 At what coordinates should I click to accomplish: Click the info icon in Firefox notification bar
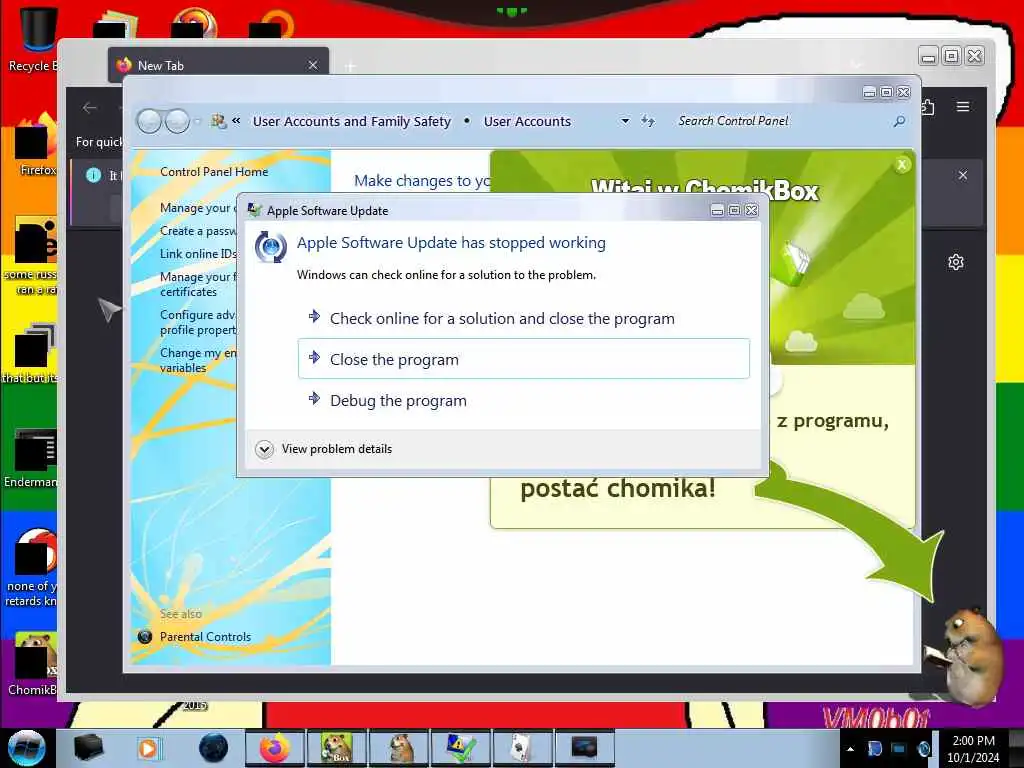point(93,175)
